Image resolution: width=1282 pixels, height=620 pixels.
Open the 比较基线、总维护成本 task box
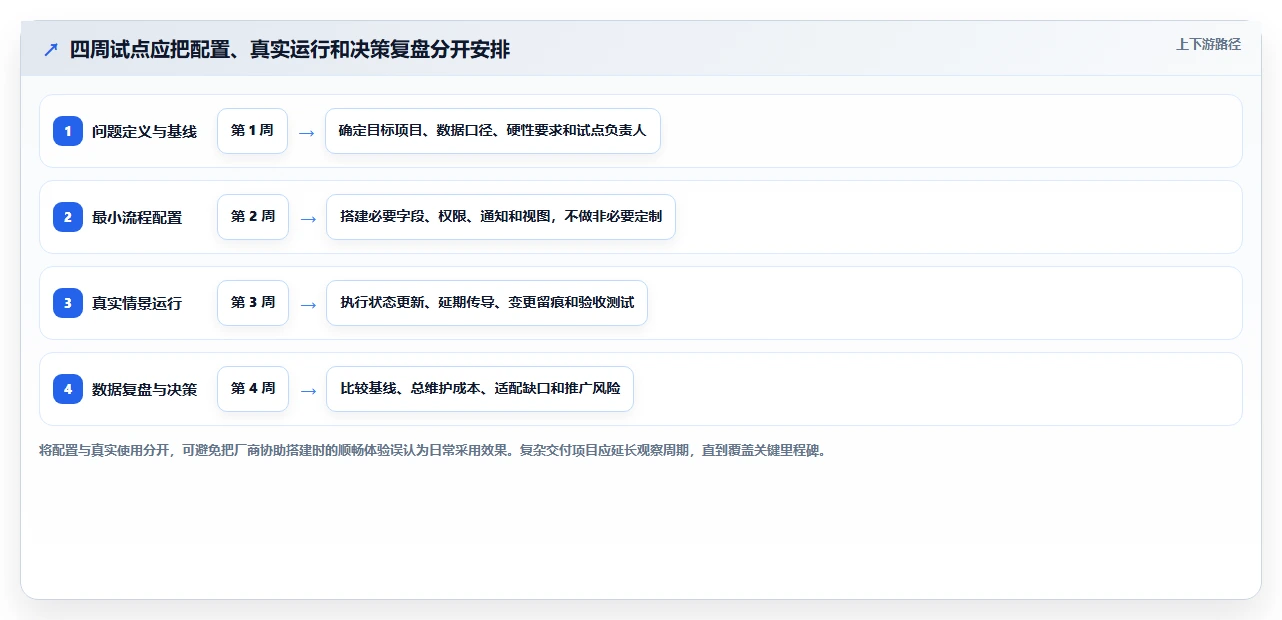(x=480, y=389)
